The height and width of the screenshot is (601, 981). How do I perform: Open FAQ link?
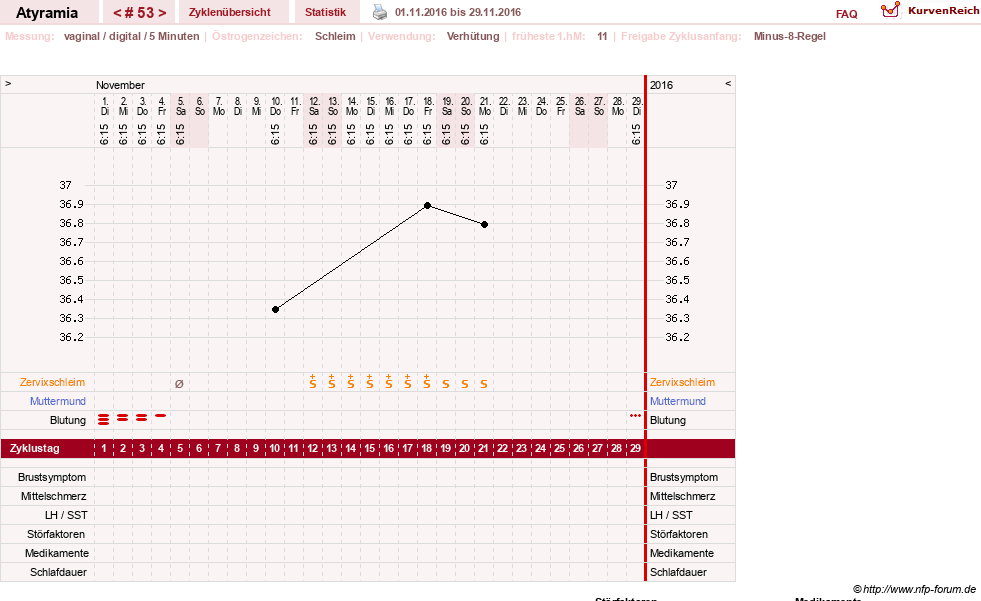846,14
